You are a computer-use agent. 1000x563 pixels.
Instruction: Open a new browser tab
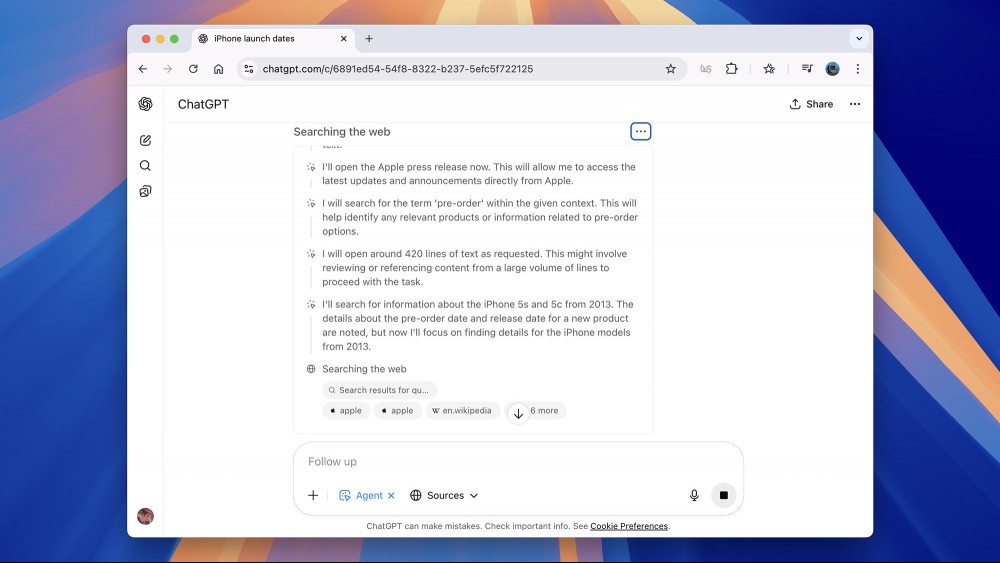coord(369,38)
